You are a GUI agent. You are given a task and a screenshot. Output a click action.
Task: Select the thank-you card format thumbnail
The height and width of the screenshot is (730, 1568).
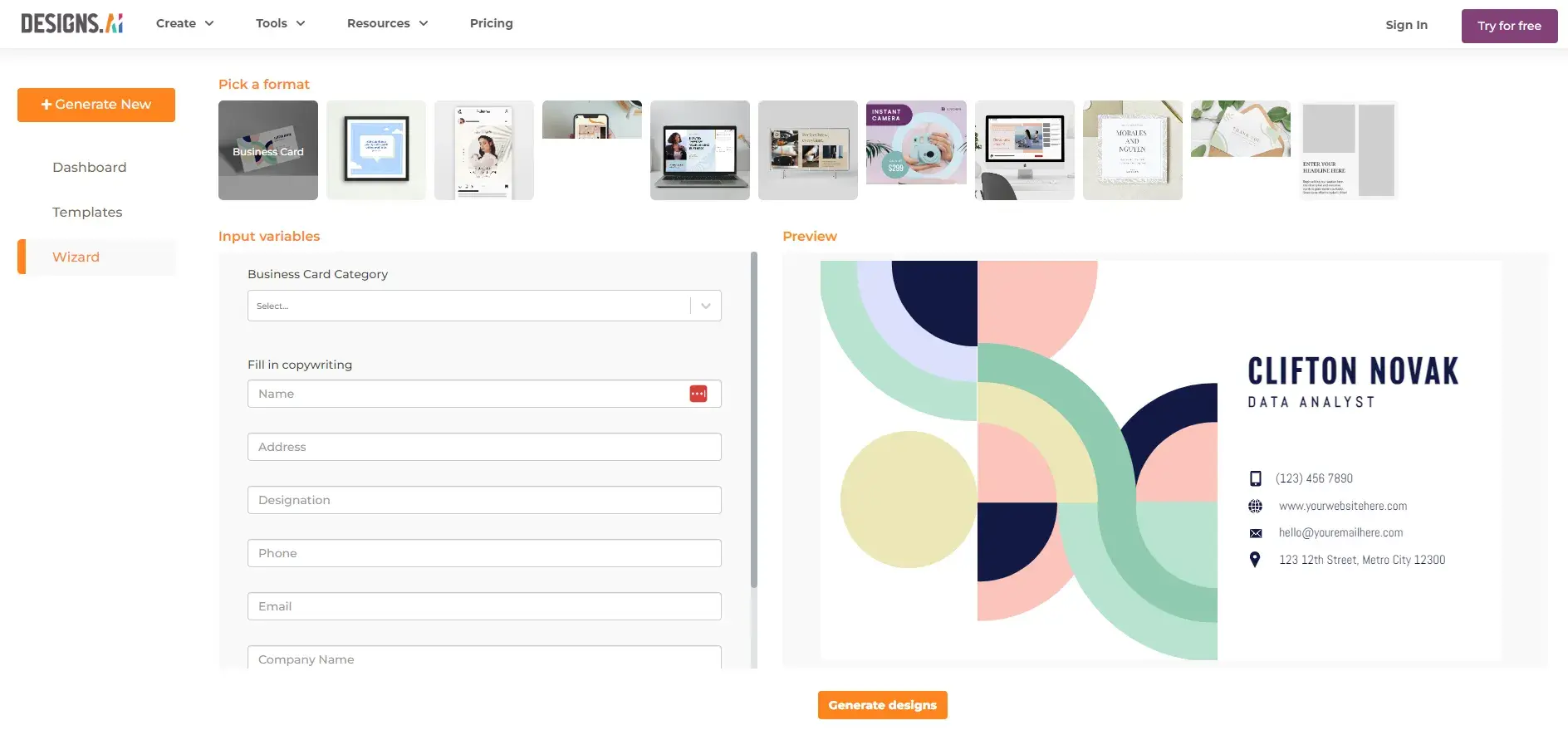point(1241,129)
